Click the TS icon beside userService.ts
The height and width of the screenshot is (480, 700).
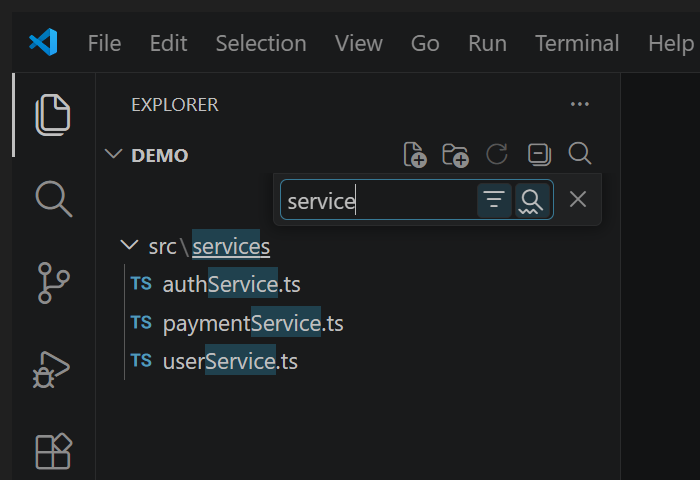tap(141, 360)
